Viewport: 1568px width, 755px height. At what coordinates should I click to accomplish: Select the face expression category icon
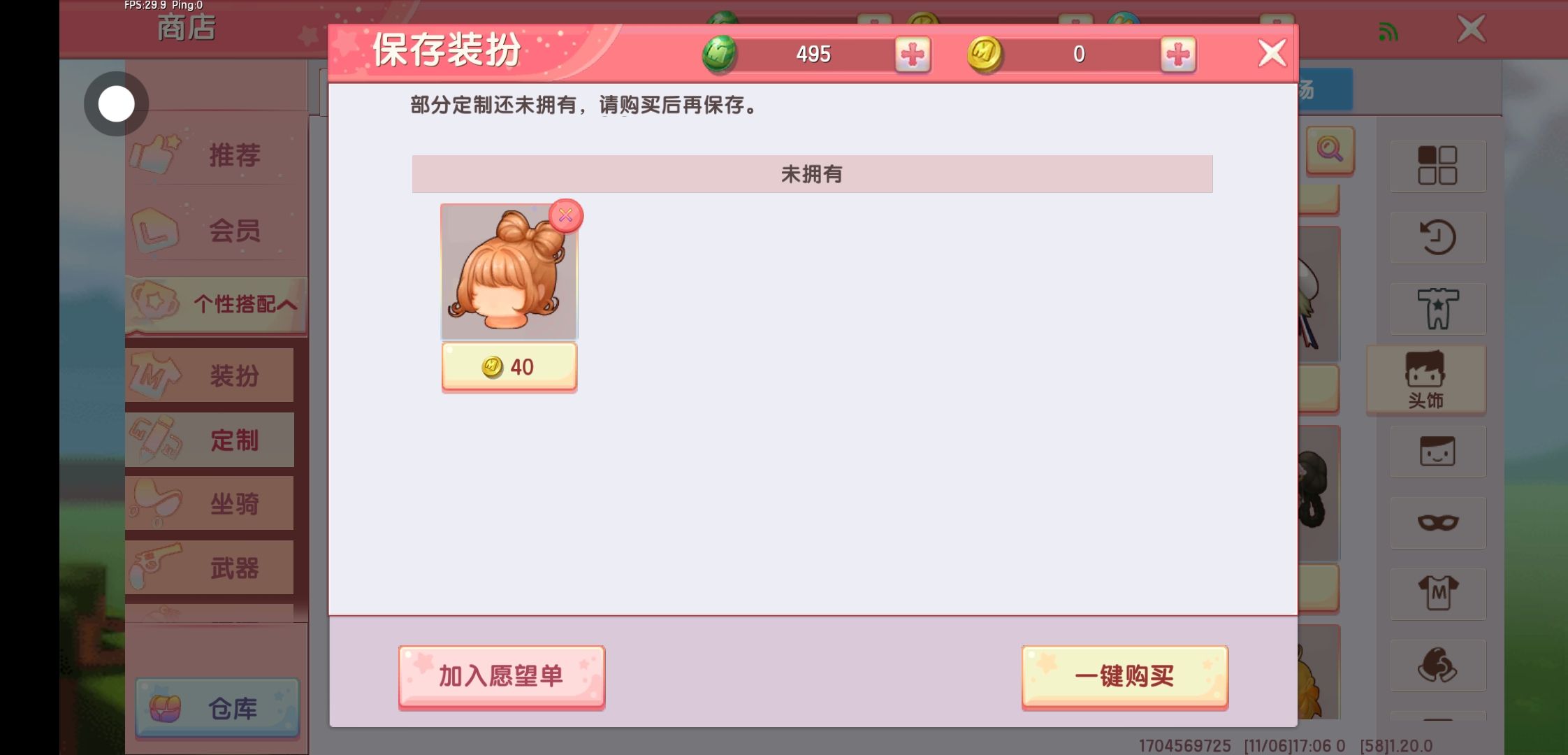tap(1437, 452)
